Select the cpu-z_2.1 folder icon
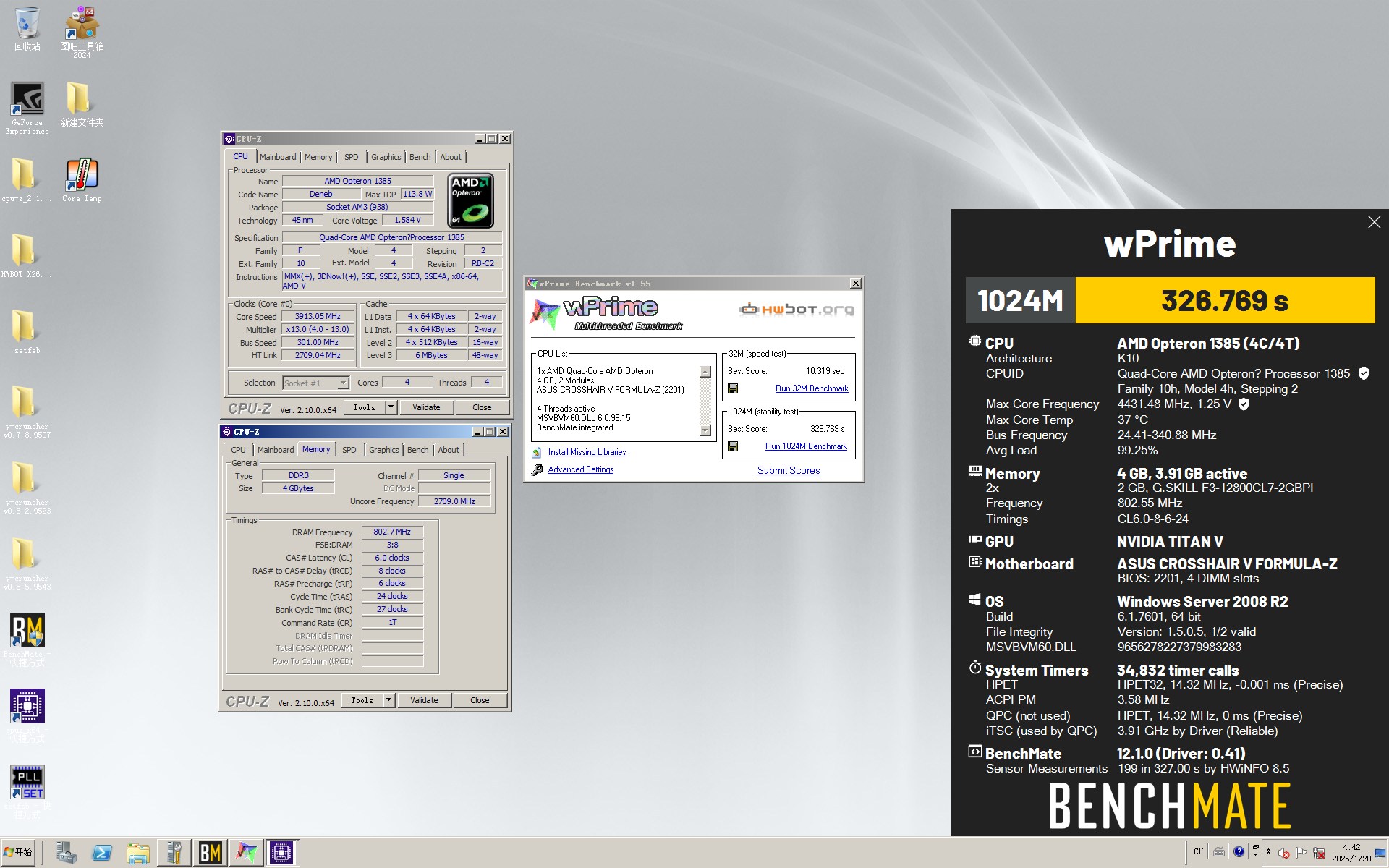The height and width of the screenshot is (868, 1389). [27, 179]
